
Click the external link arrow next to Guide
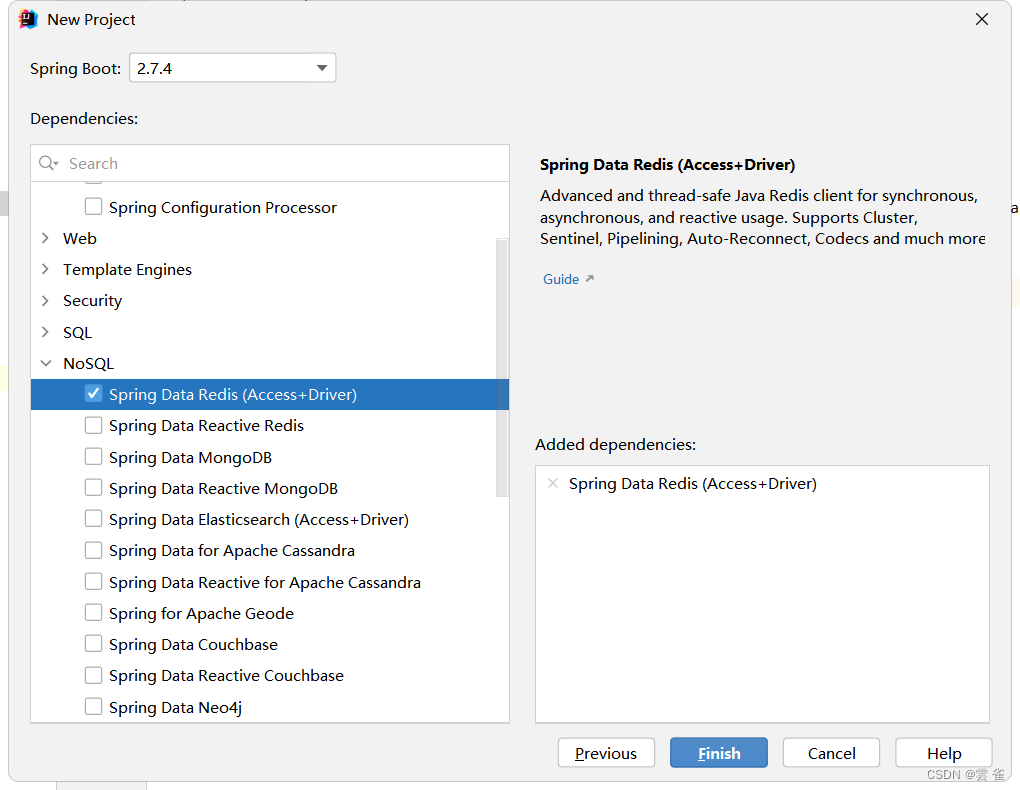pyautogui.click(x=589, y=279)
